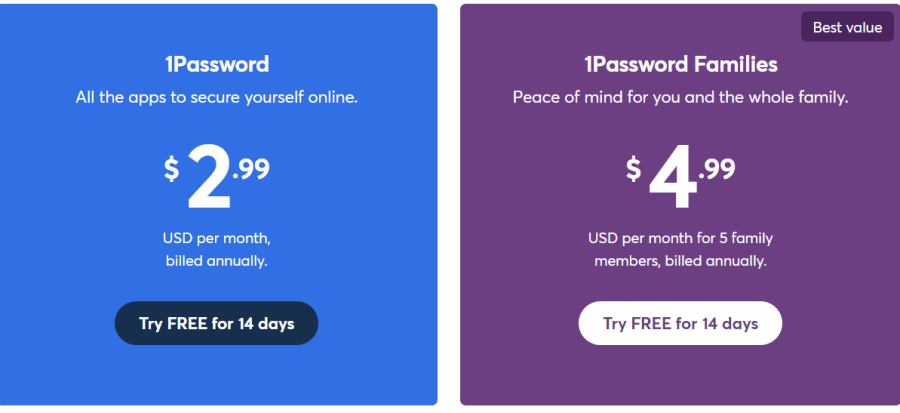Image resolution: width=900 pixels, height=413 pixels.
Task: Click 'All the apps to secure yourself online' text
Action: 217,97
